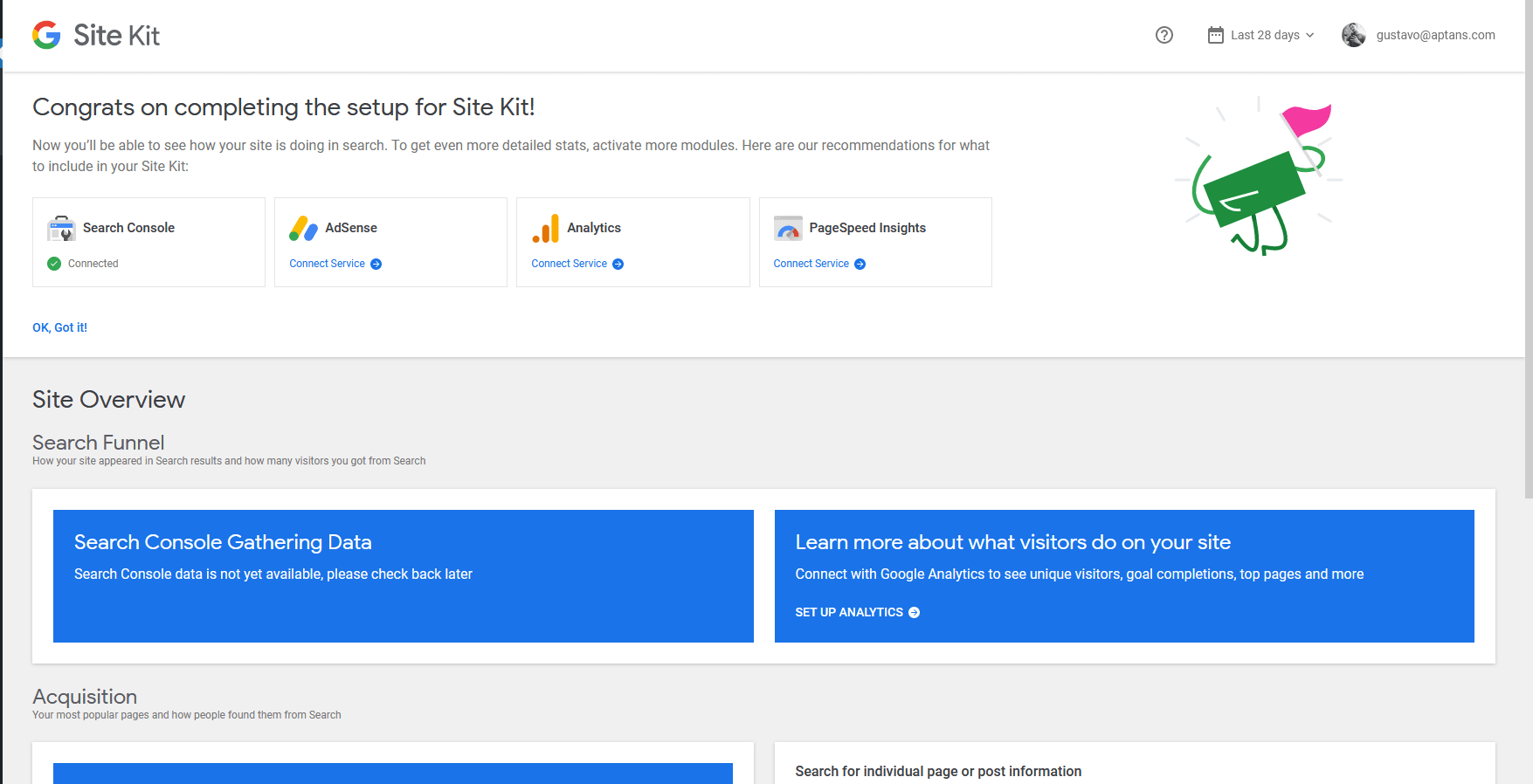Dismiss the banner with OK, Got it!
1533x784 pixels.
(x=59, y=327)
